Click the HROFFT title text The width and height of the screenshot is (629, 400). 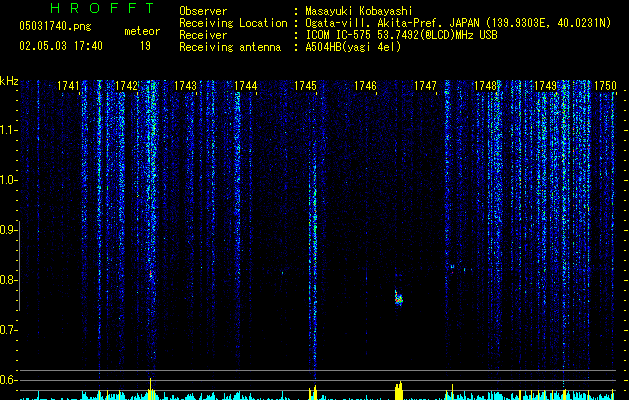[x=102, y=8]
